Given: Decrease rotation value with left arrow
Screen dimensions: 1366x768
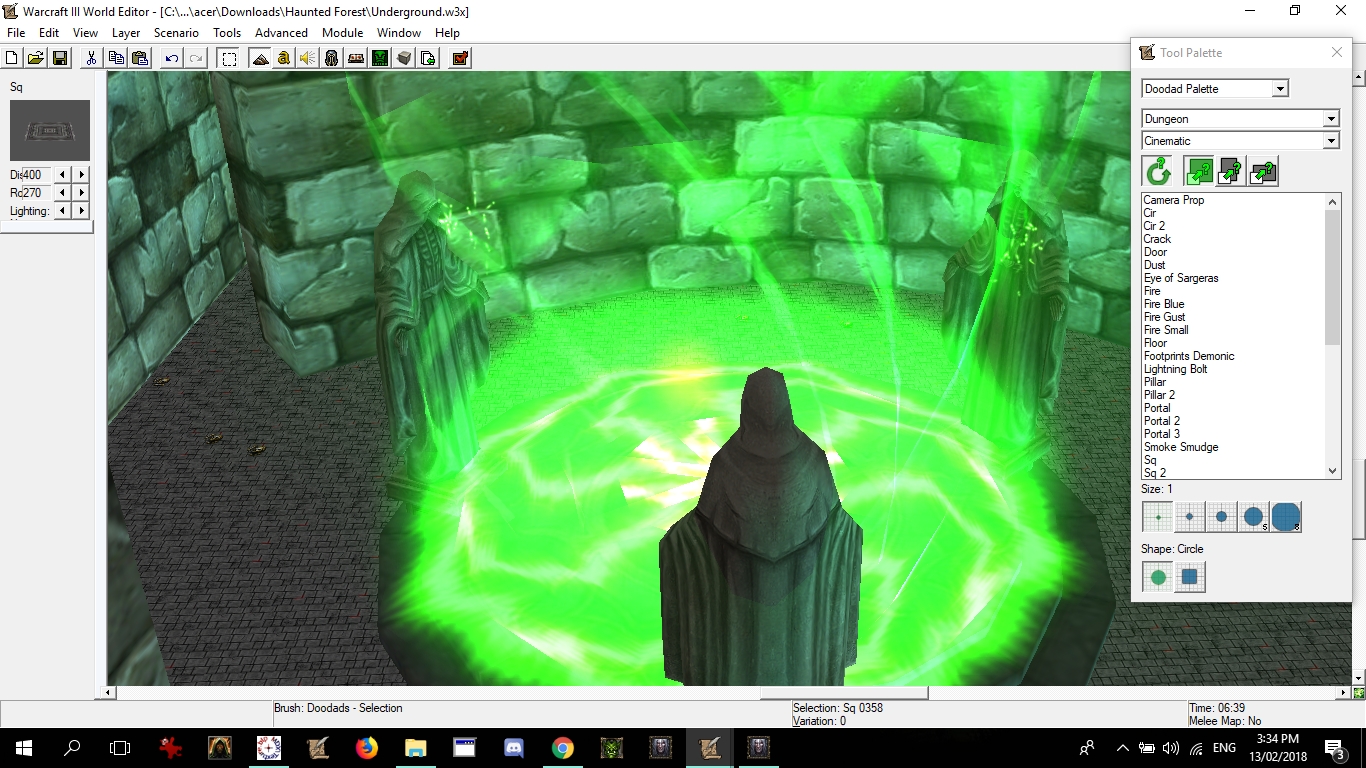Looking at the screenshot, I should (x=63, y=193).
